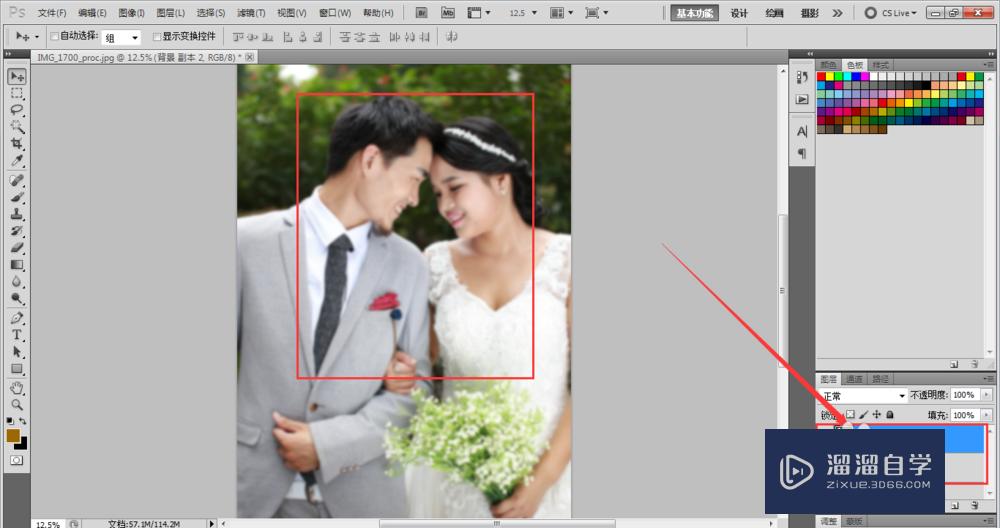
Task: Open the Paragraph panel icon
Action: 802,154
